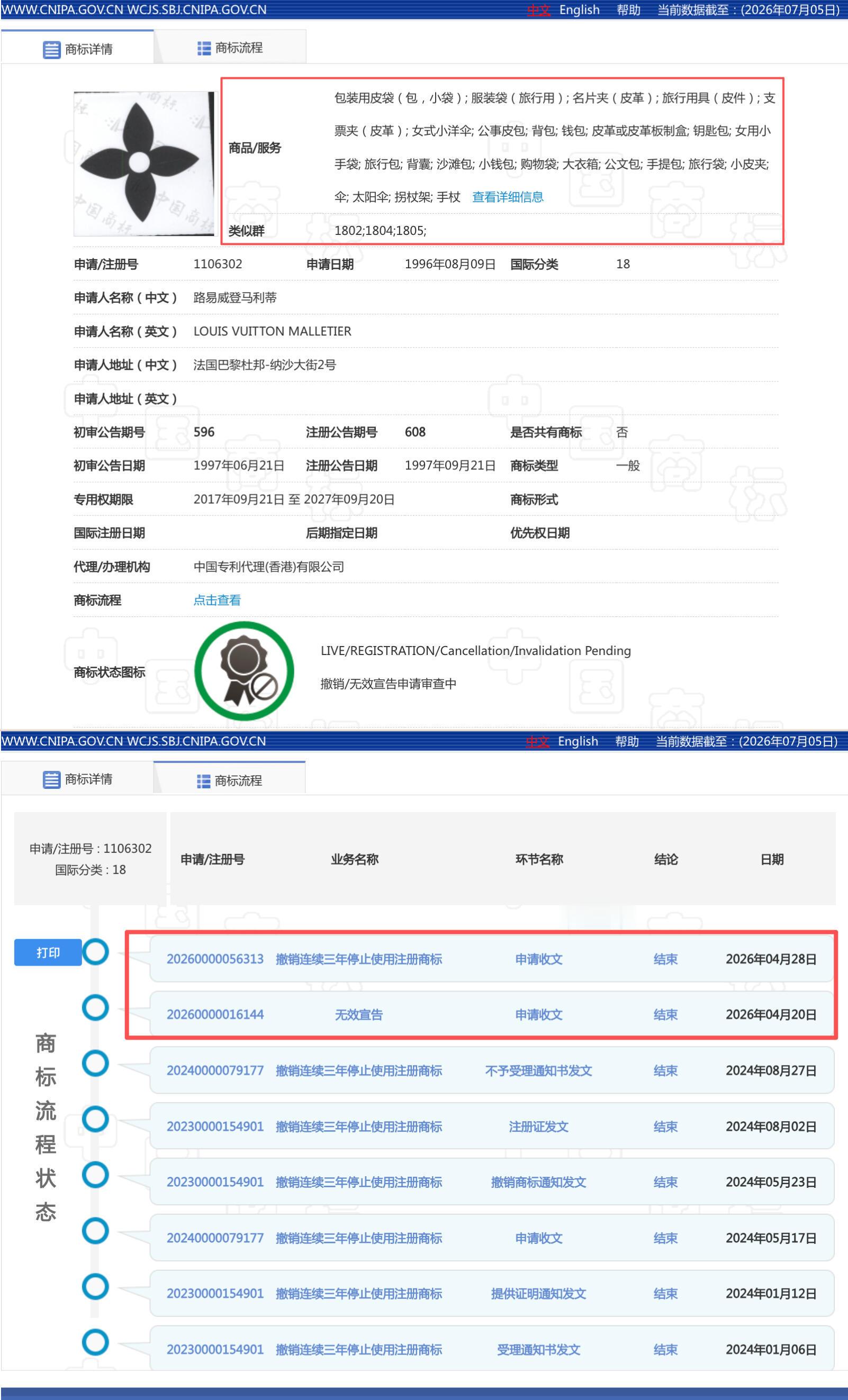This screenshot has width=848, height=1400.
Task: Click the timeline circle for the 2024年08月27日 row
Action: click(x=95, y=1063)
